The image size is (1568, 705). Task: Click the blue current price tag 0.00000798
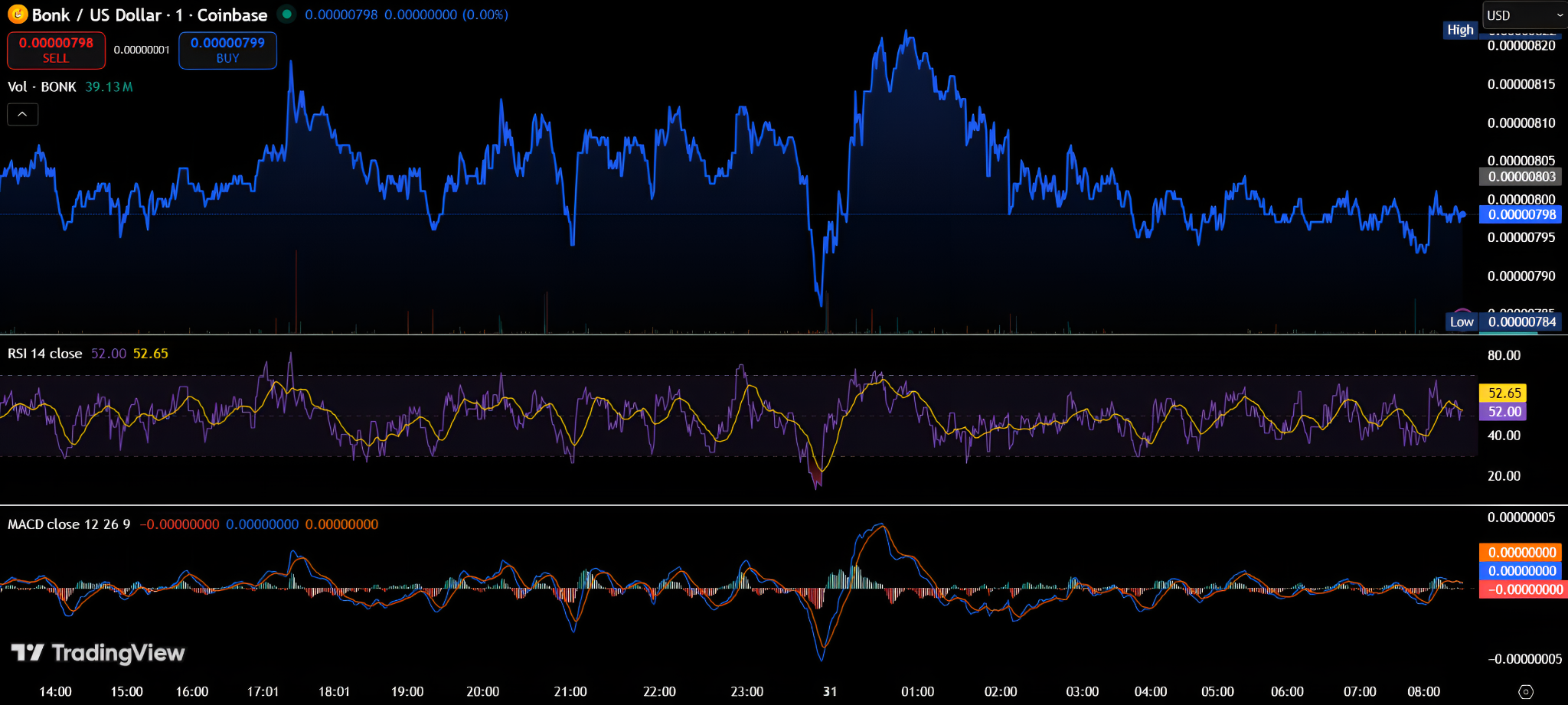1521,214
